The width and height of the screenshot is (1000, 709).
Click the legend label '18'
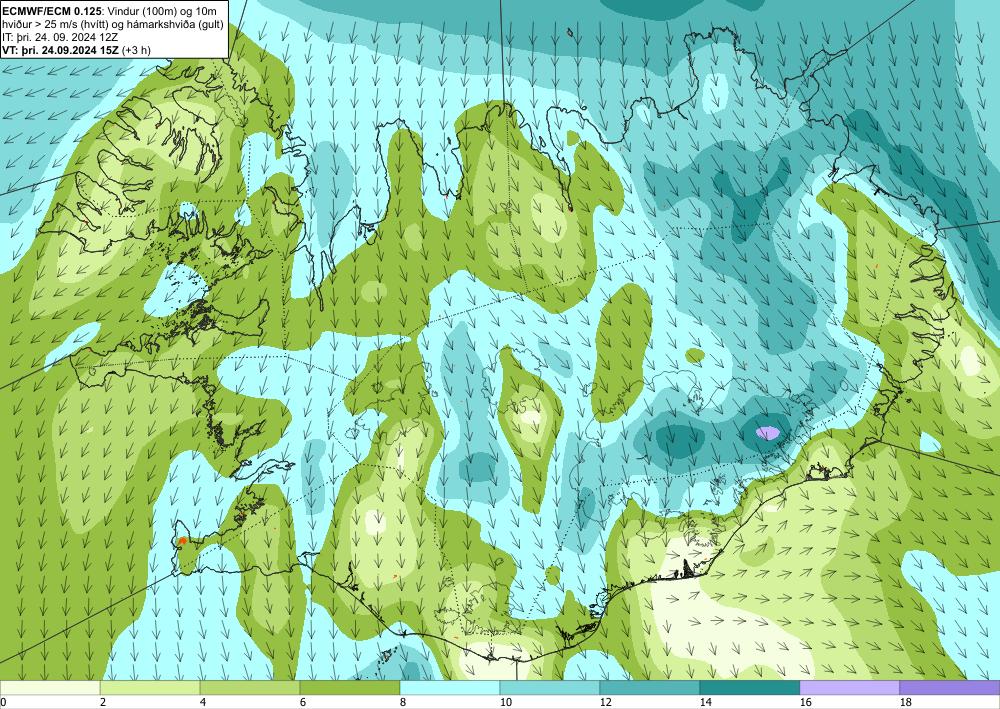click(905, 702)
